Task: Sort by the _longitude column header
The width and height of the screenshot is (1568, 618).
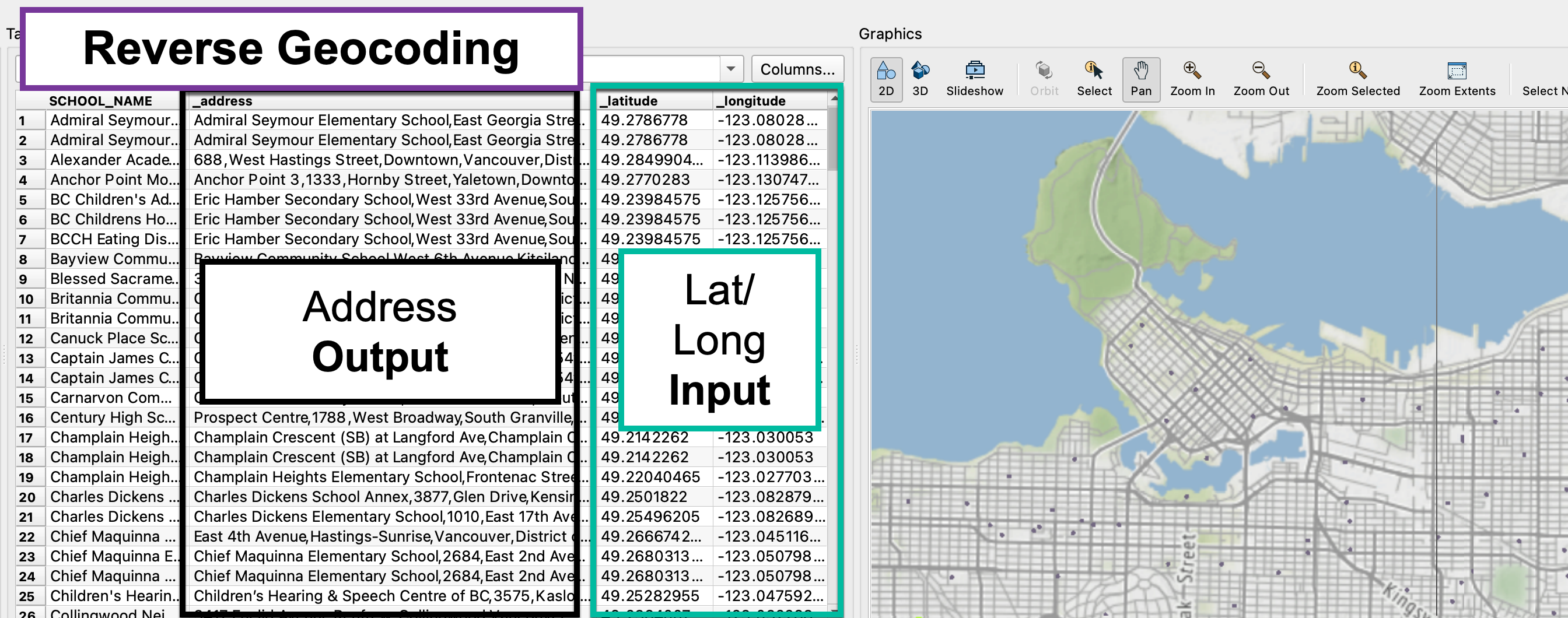Action: [x=752, y=100]
